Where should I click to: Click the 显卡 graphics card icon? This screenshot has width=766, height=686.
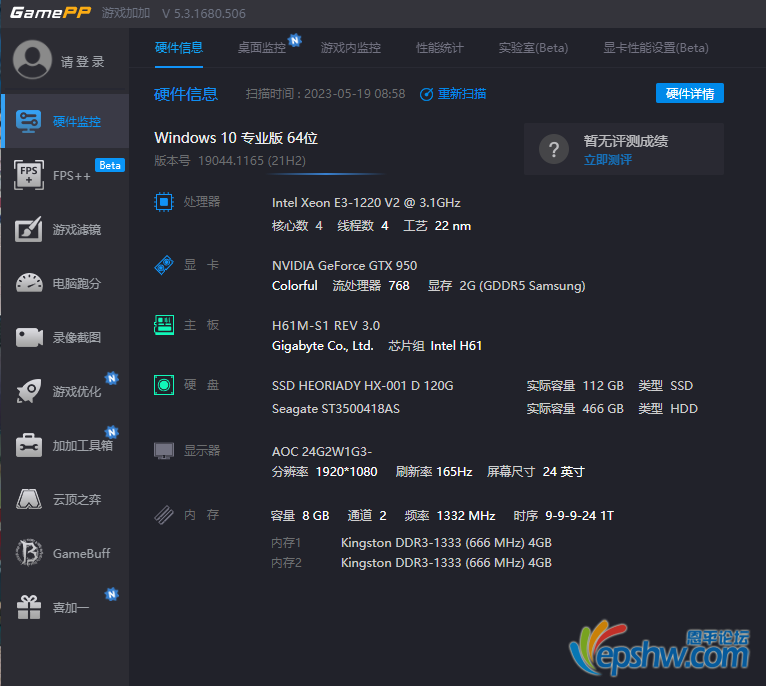click(164, 265)
